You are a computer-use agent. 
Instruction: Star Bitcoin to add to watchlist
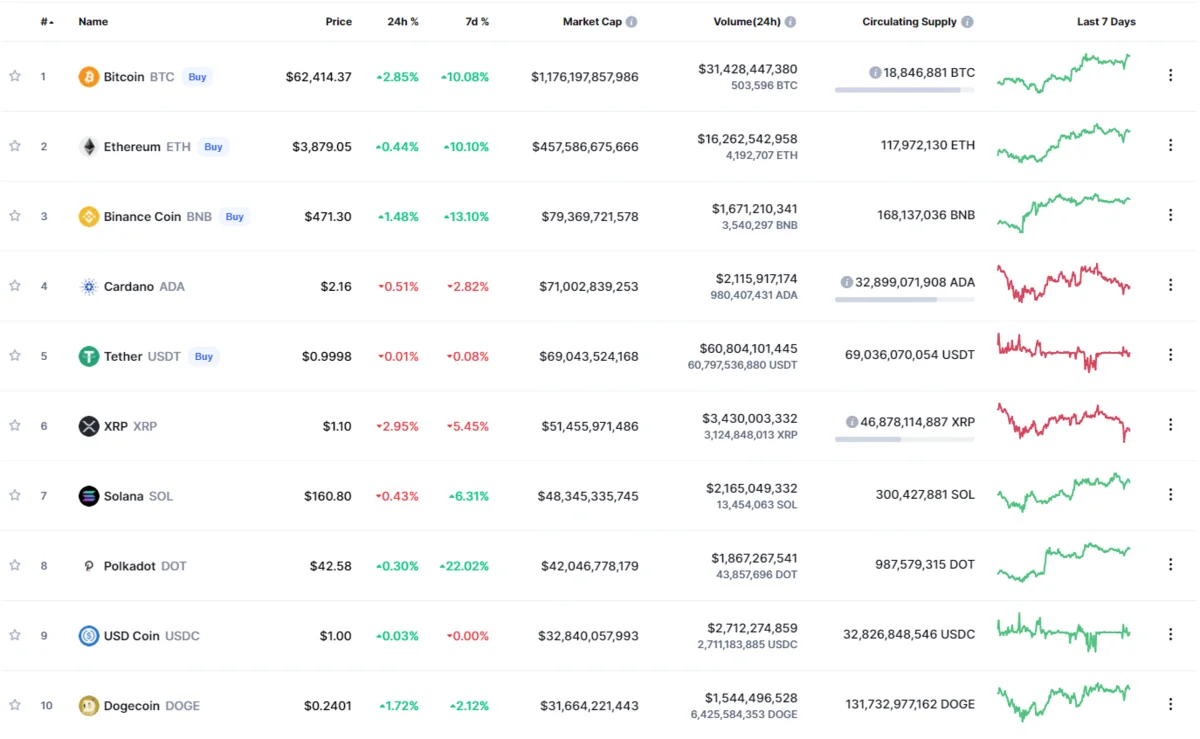tap(15, 76)
